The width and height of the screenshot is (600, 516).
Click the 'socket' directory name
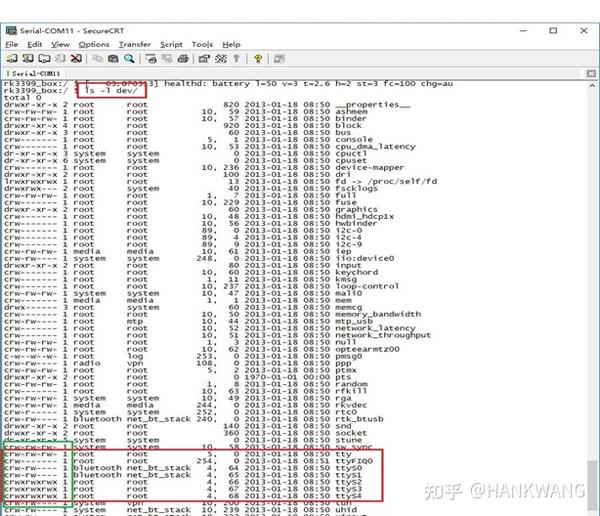tap(351, 433)
